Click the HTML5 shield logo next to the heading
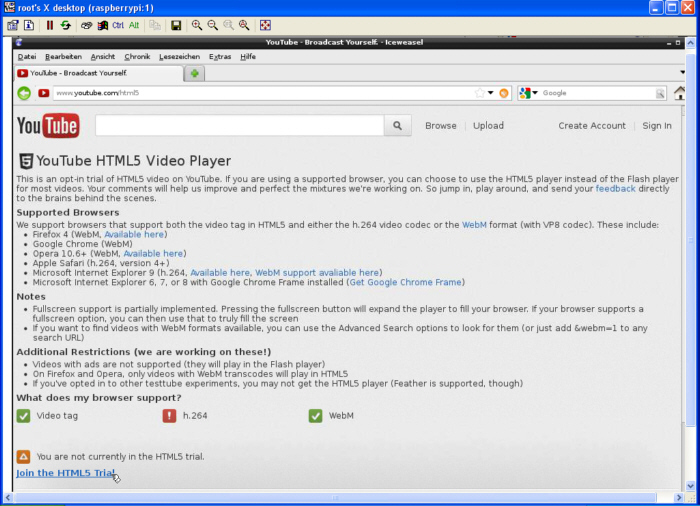Screen dimensions: 700x506 pos(25,161)
